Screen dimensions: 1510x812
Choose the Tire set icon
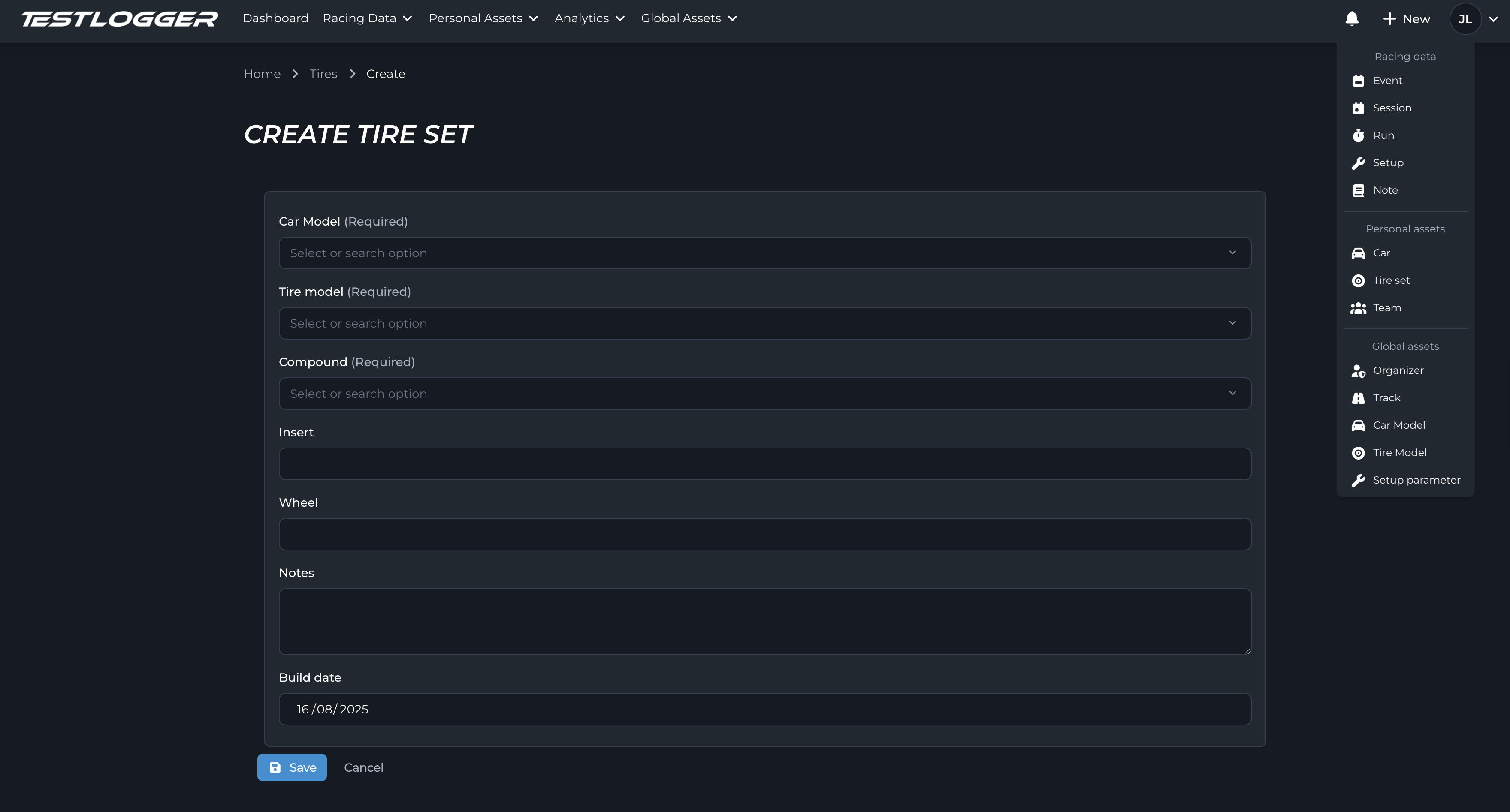coord(1358,281)
